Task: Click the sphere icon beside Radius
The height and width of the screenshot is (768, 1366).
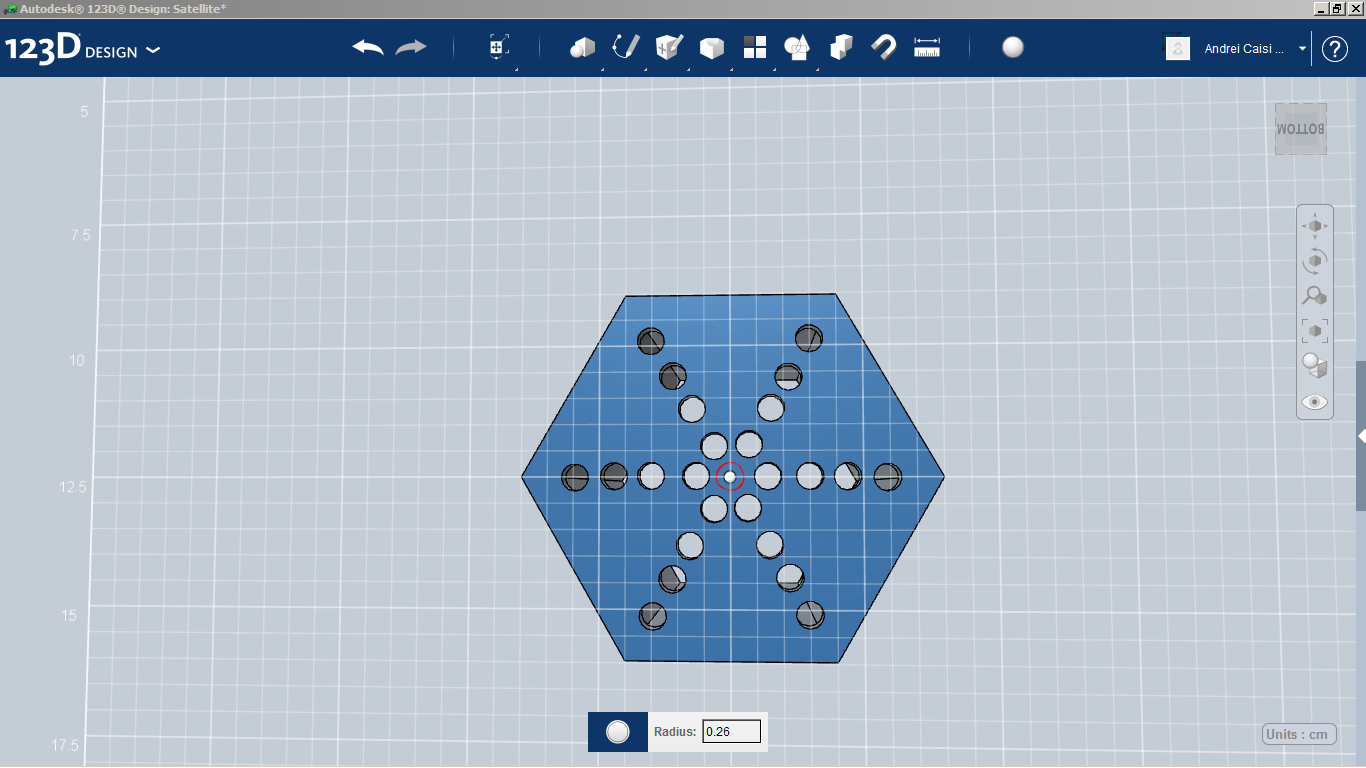Action: [618, 732]
